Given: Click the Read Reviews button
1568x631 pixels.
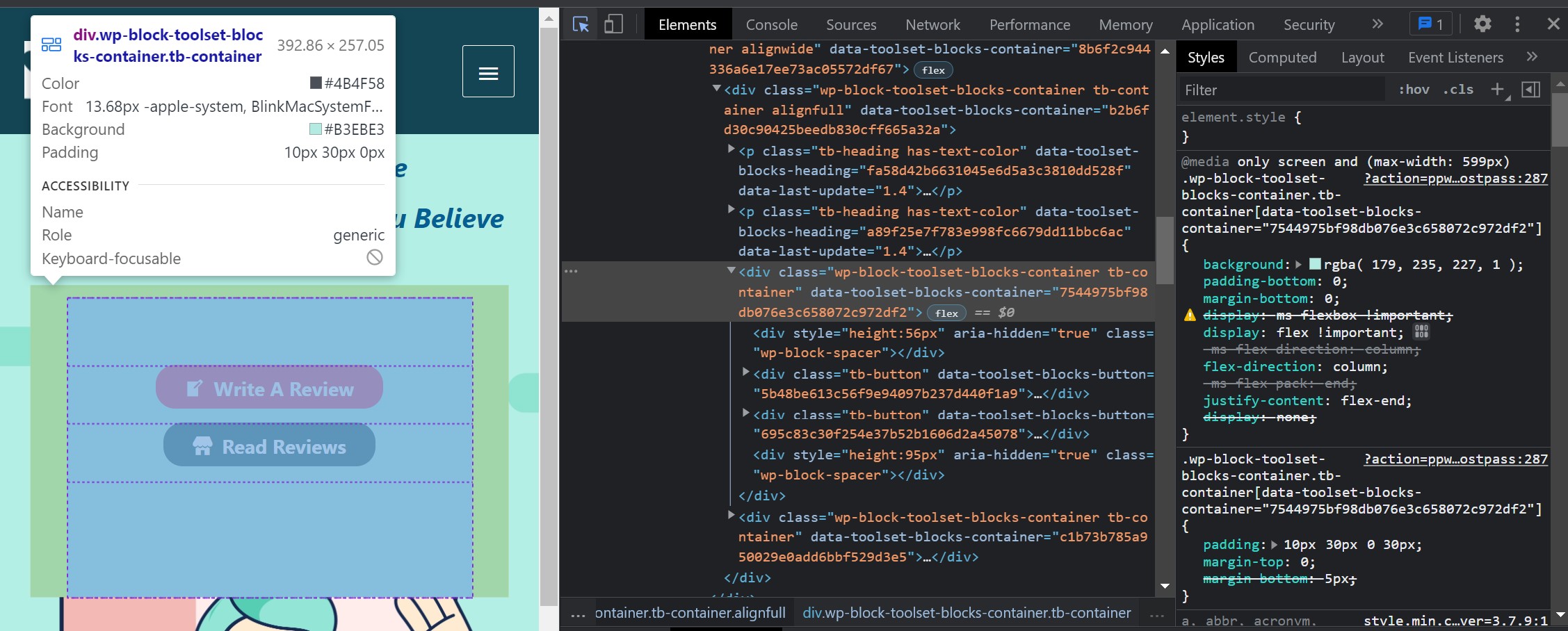Looking at the screenshot, I should tap(269, 445).
